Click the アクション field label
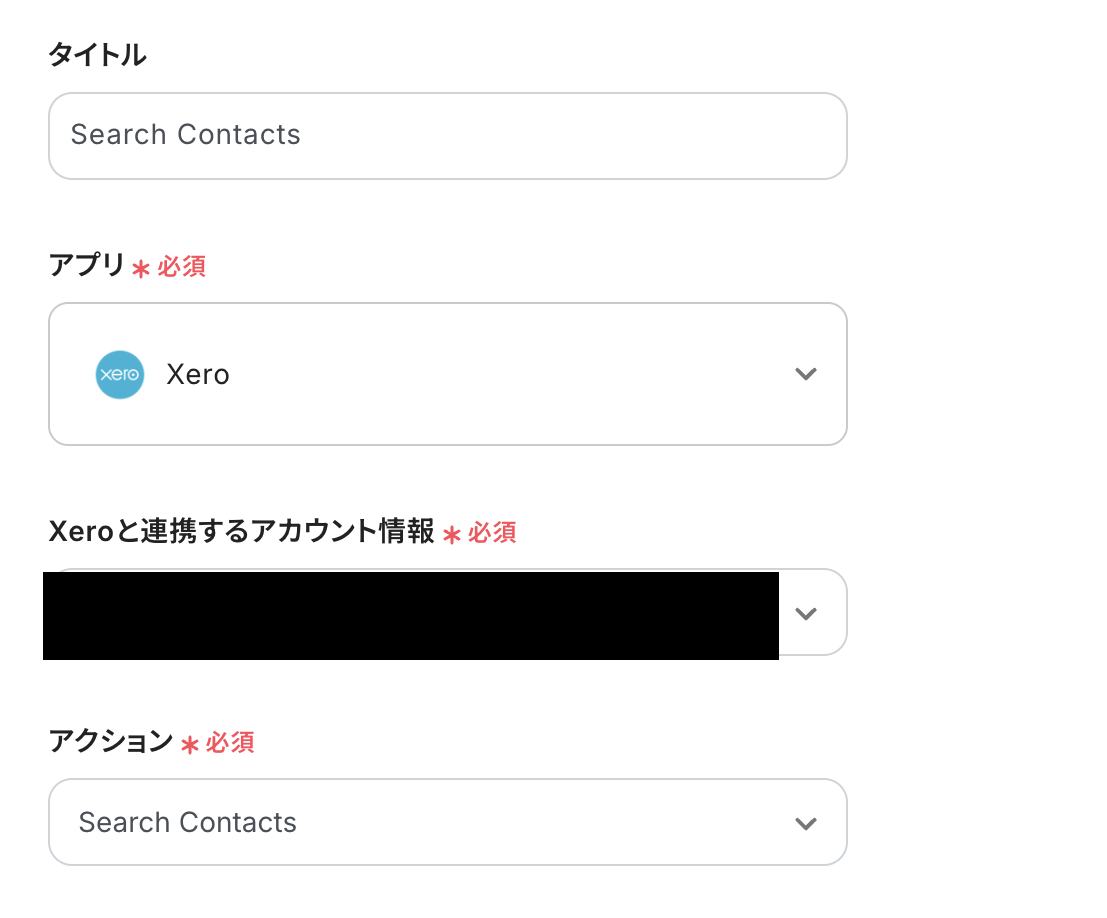Image resolution: width=1107 pixels, height=918 pixels. click(x=111, y=742)
